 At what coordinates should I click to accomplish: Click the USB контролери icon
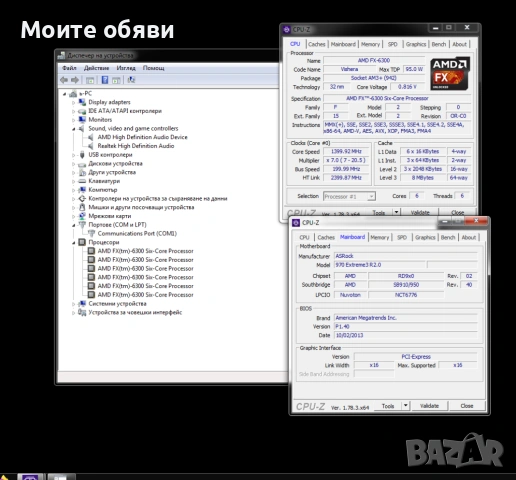82,155
